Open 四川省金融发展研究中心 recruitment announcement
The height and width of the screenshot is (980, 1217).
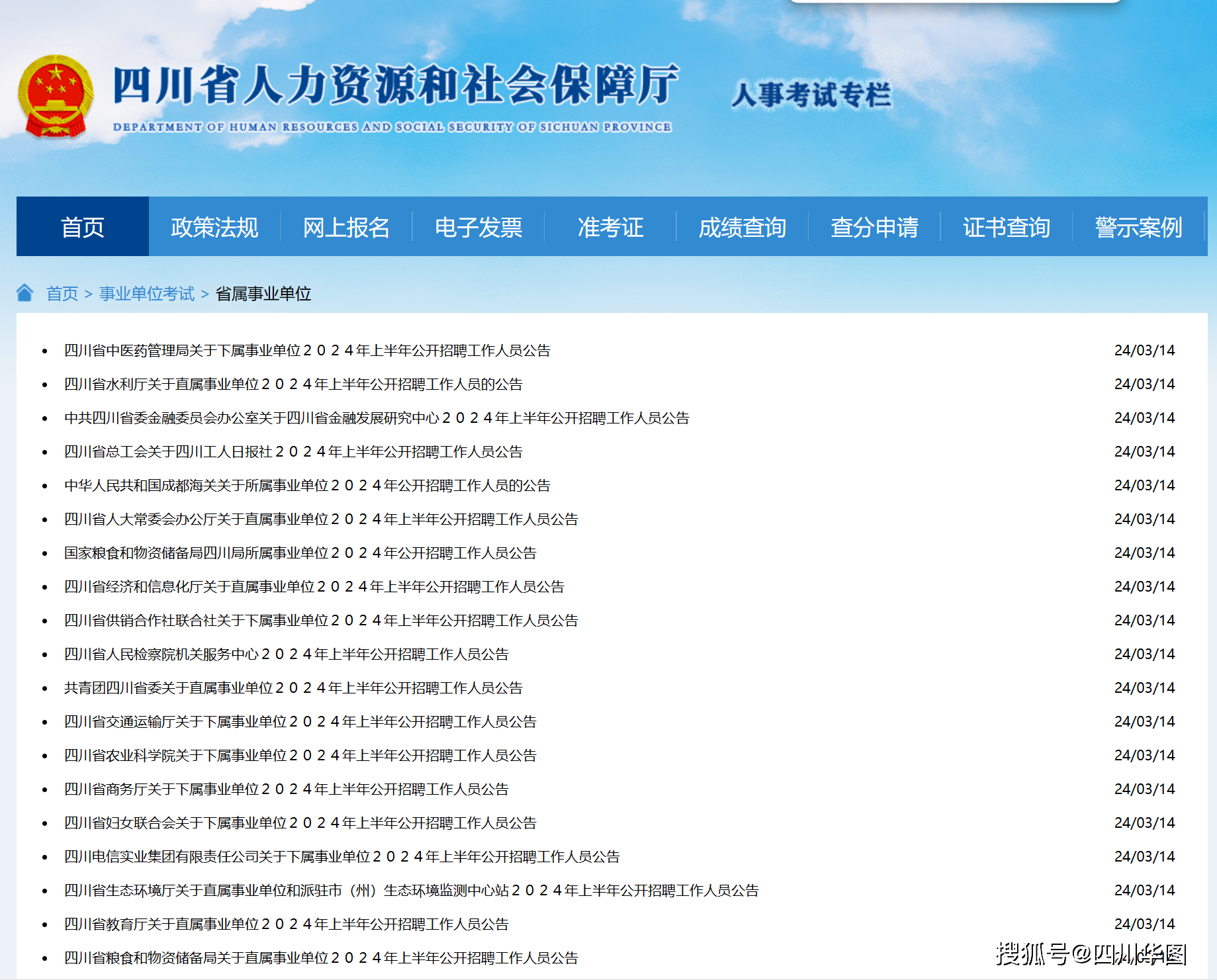(377, 418)
